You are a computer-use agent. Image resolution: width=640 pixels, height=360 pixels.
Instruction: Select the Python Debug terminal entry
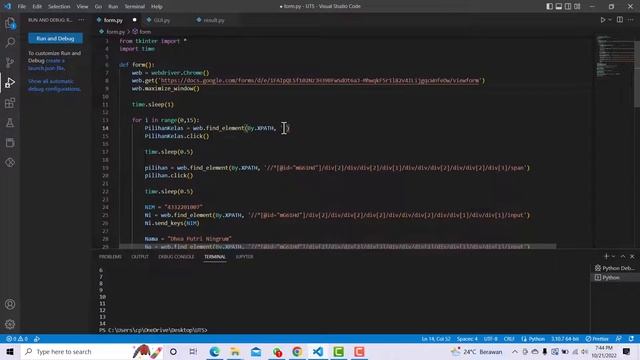[x=615, y=268]
